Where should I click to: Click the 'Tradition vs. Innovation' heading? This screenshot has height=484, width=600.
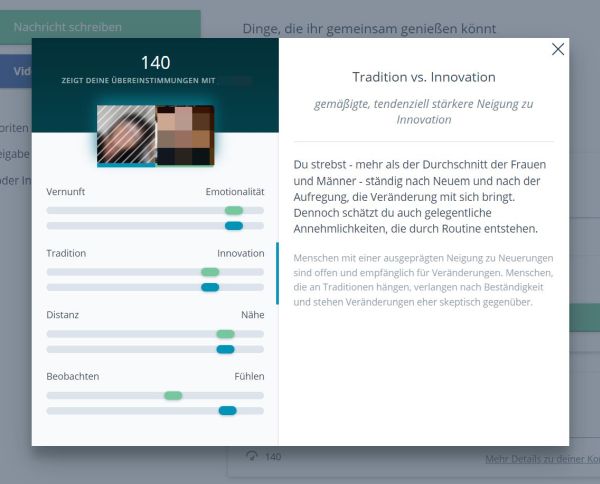424,77
